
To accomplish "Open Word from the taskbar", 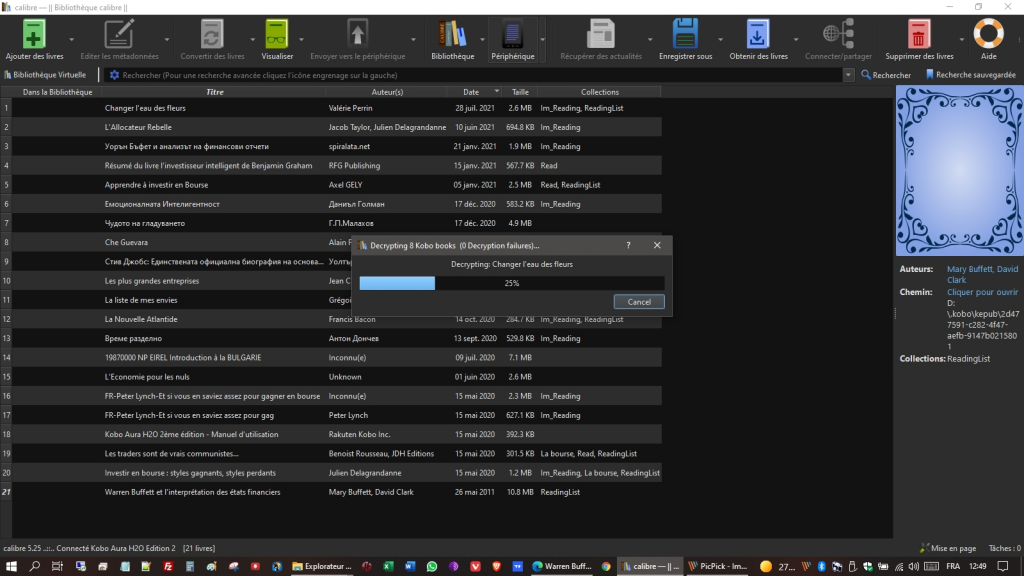I will pyautogui.click(x=409, y=566).
